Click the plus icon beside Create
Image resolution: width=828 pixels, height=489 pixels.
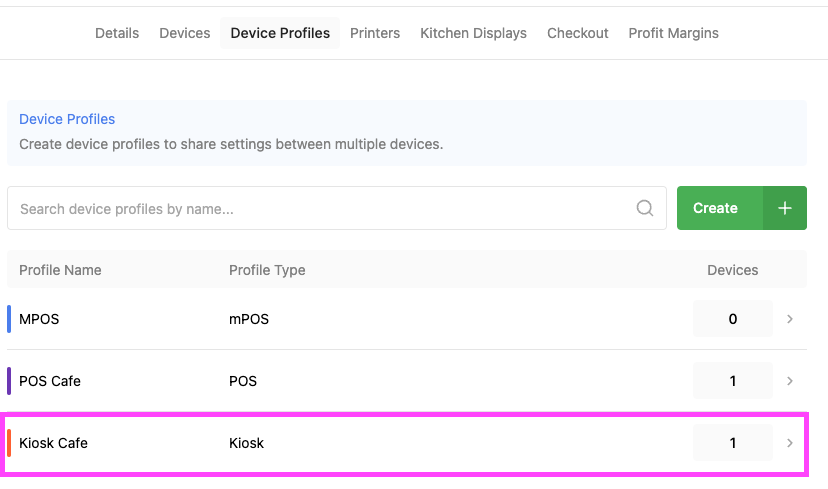[785, 208]
